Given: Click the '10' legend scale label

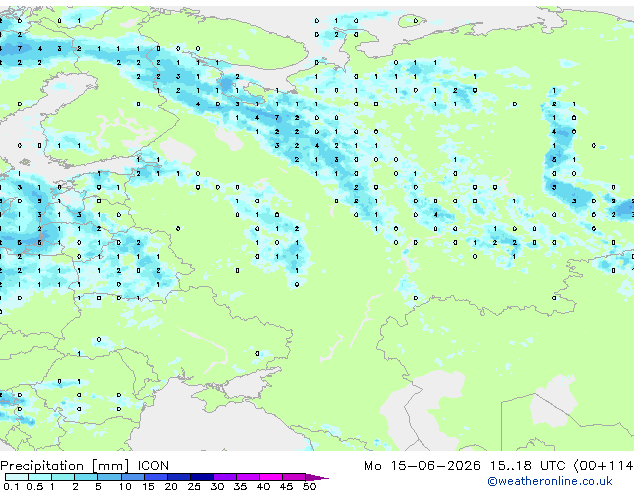Looking at the screenshot, I should [x=125, y=486].
